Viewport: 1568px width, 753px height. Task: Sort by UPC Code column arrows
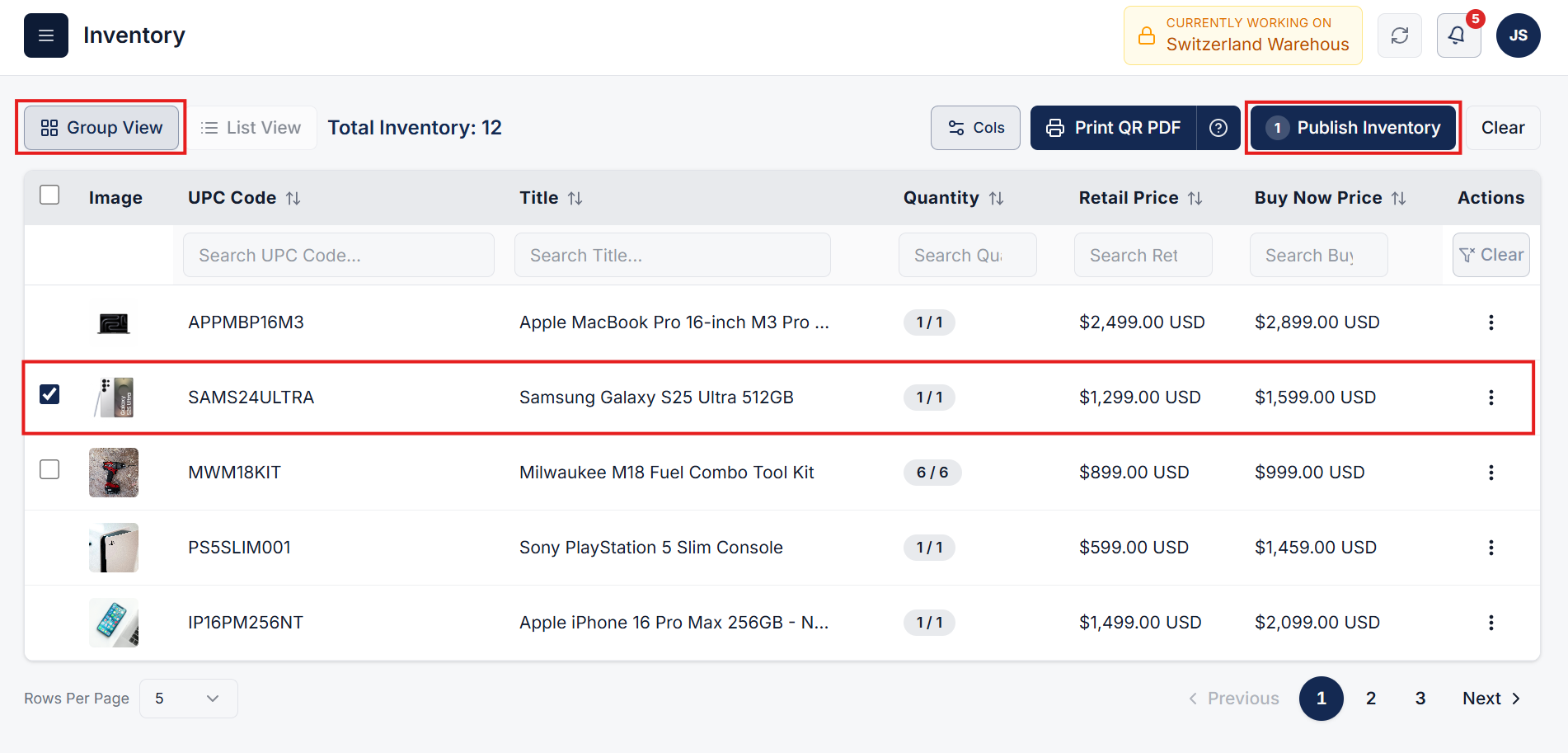293,198
